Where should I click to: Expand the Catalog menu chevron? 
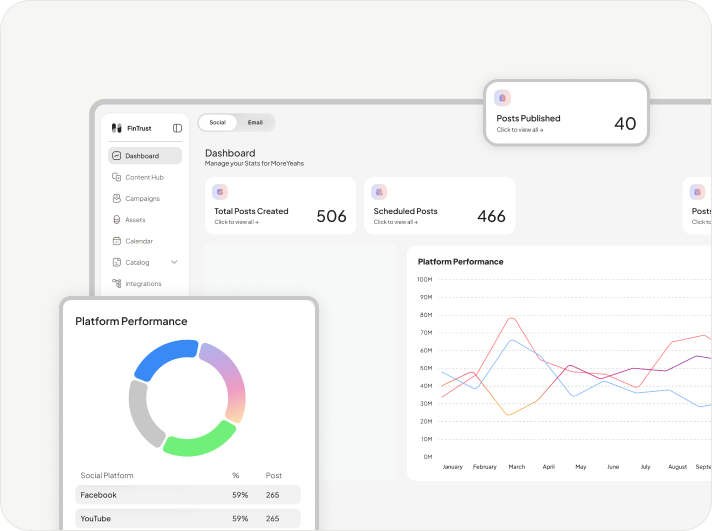pos(174,262)
